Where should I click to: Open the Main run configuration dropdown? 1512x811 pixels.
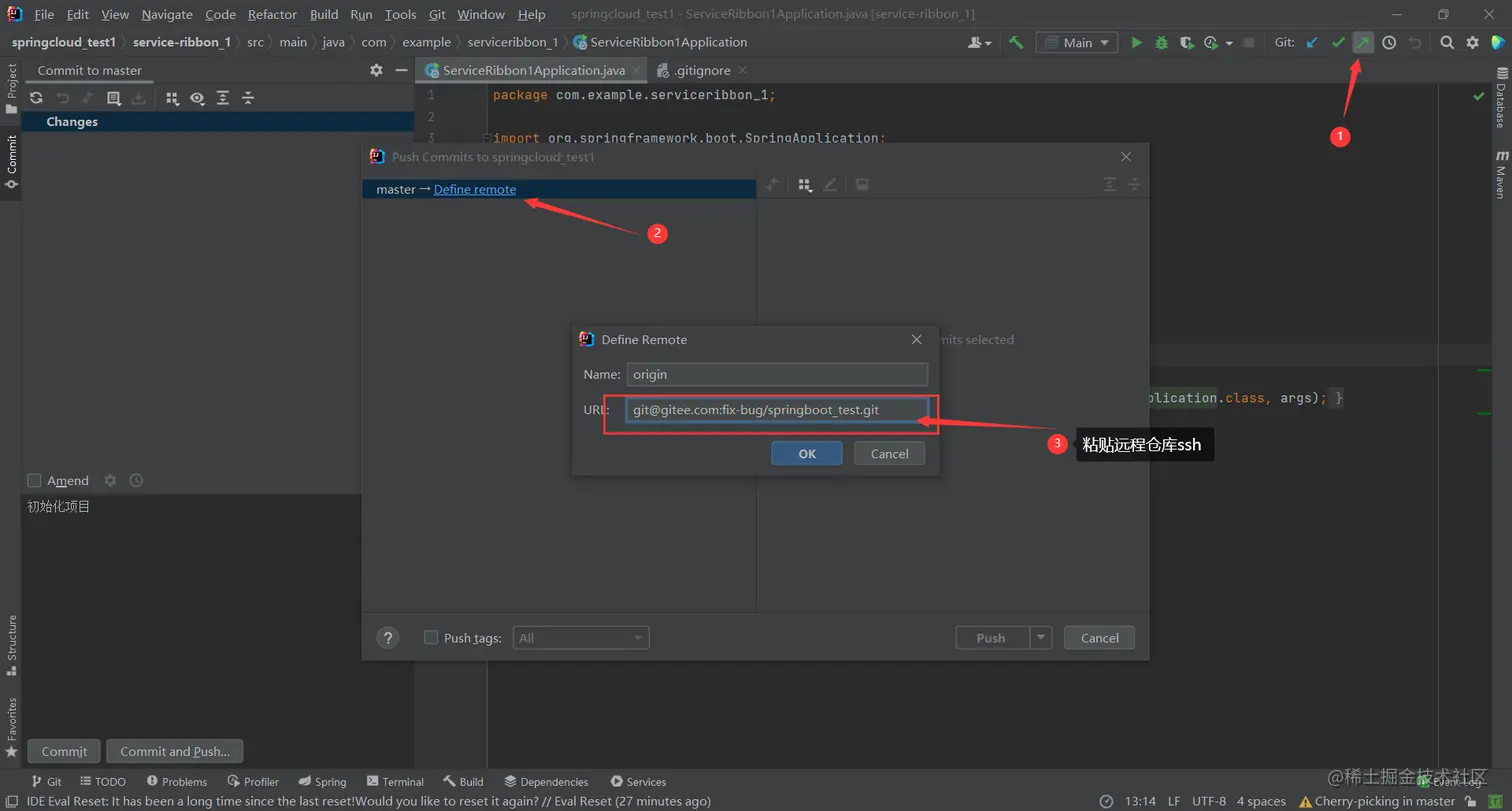(1077, 43)
